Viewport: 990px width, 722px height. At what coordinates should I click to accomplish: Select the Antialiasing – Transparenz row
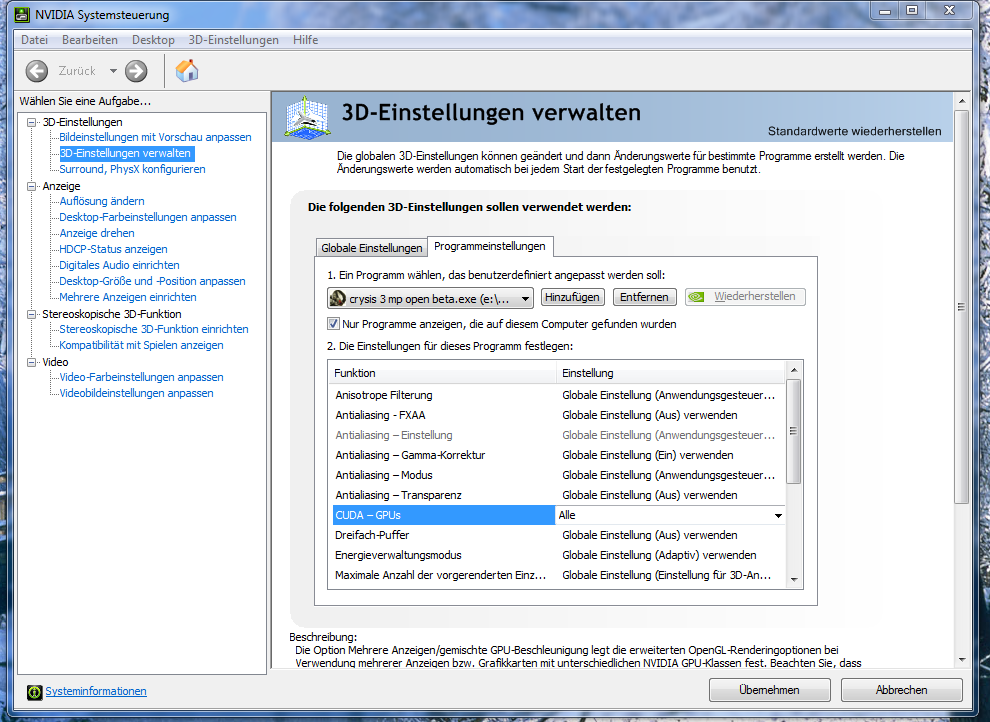click(x=558, y=495)
